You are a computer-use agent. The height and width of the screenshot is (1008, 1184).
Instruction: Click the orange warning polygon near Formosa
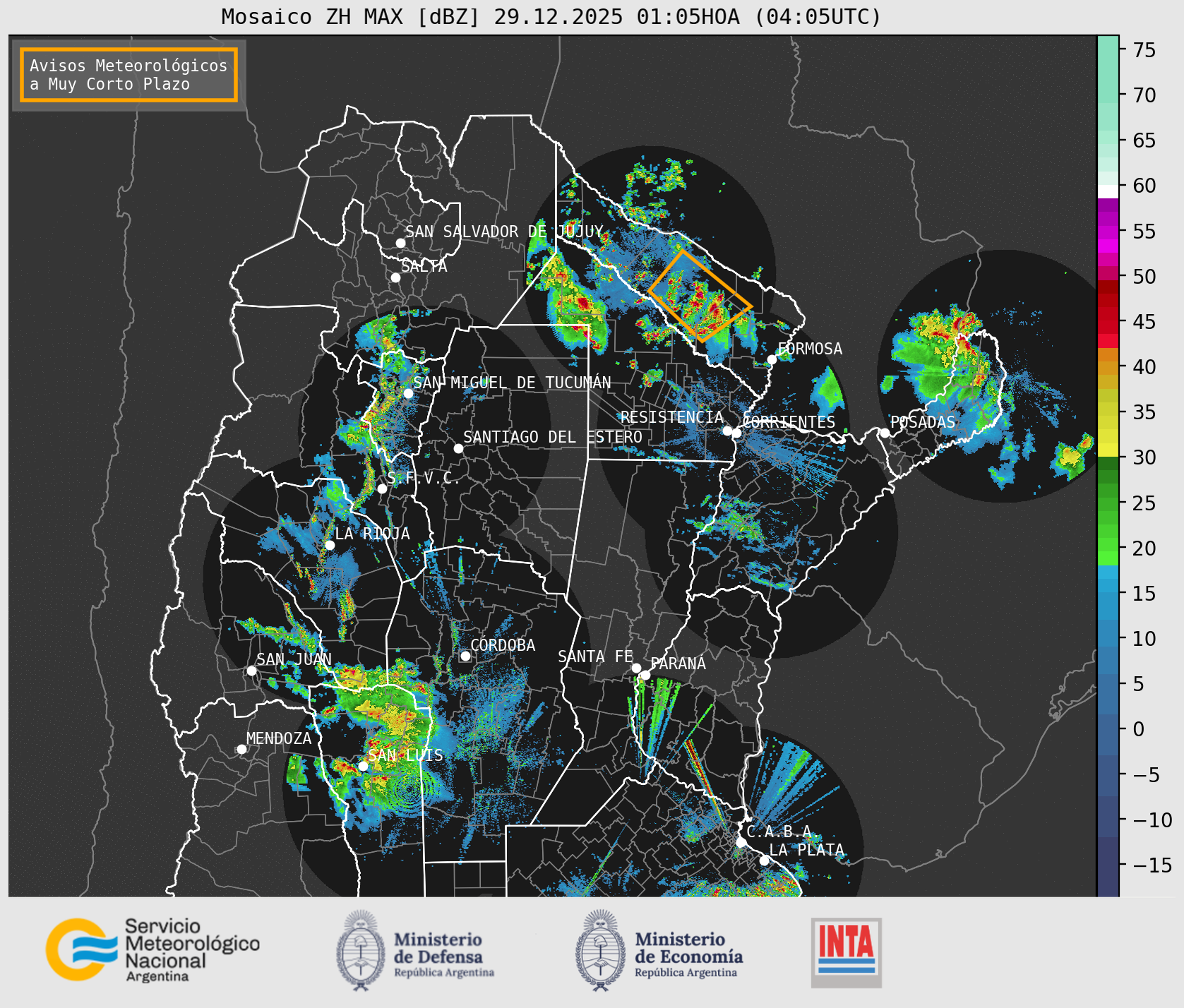tap(700, 295)
